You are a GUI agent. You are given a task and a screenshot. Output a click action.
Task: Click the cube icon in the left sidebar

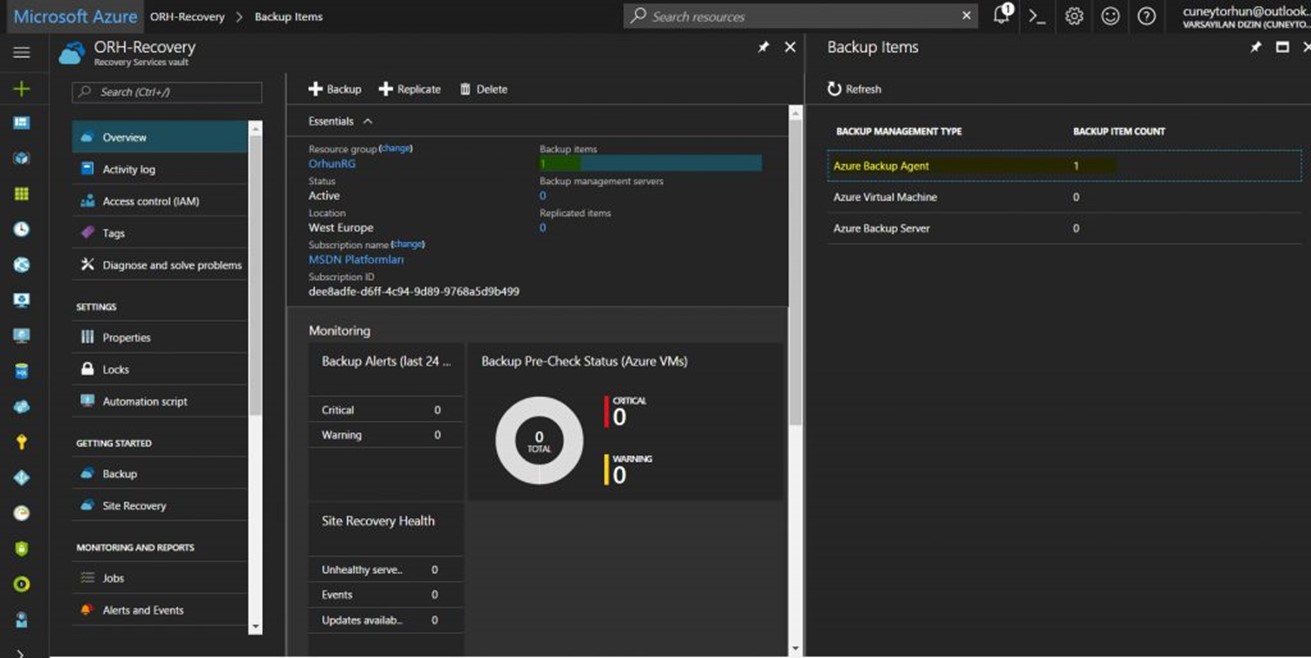pos(21,158)
